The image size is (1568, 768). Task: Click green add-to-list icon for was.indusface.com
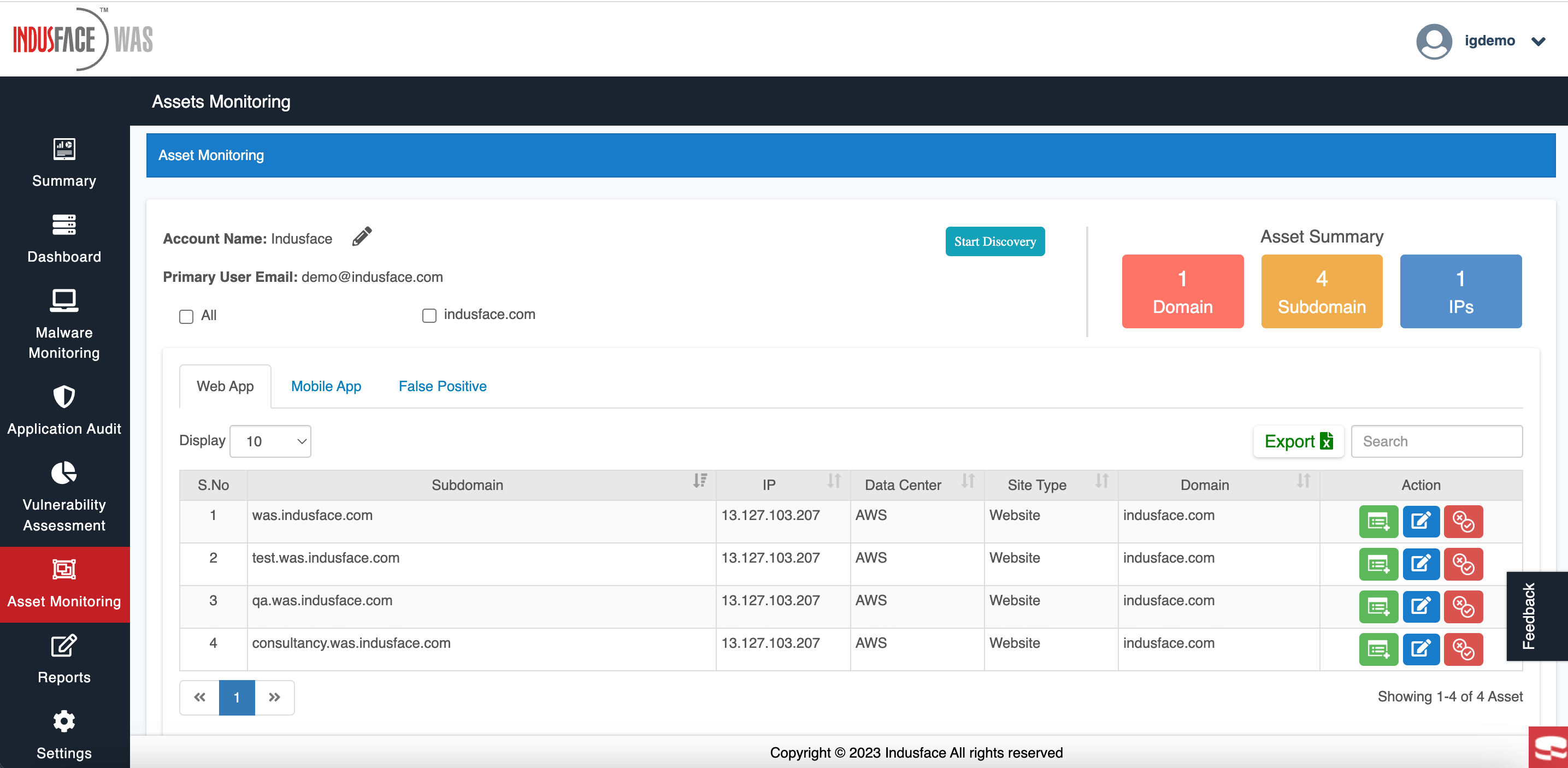(x=1378, y=522)
